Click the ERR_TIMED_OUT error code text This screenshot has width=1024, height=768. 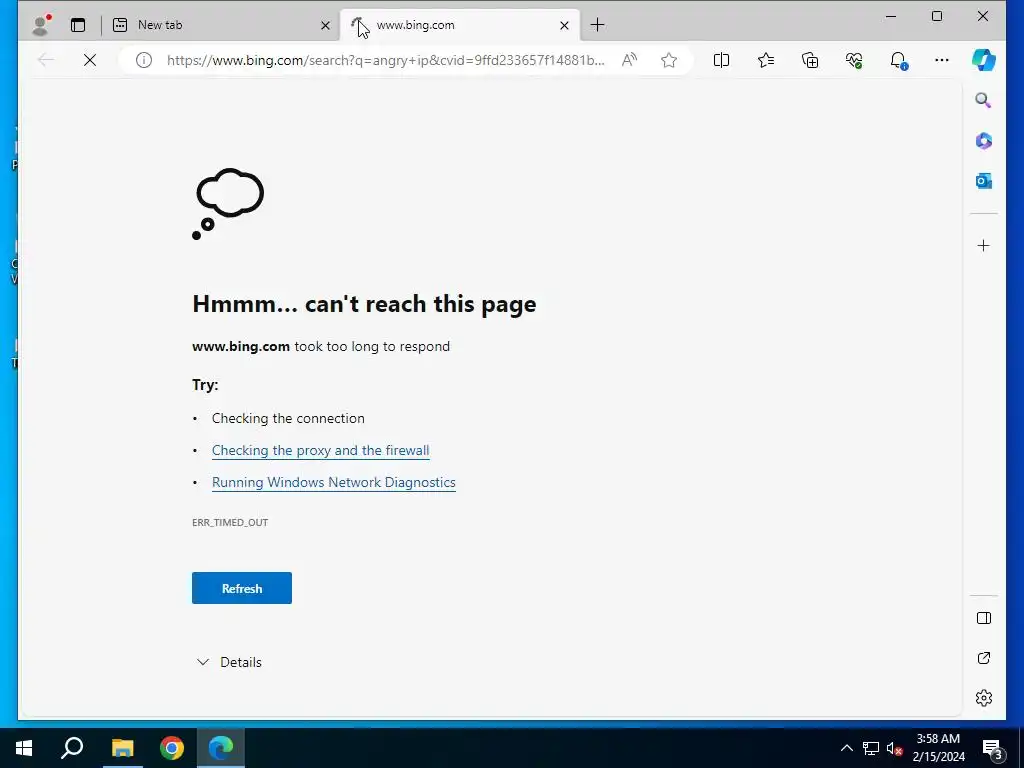point(230,522)
